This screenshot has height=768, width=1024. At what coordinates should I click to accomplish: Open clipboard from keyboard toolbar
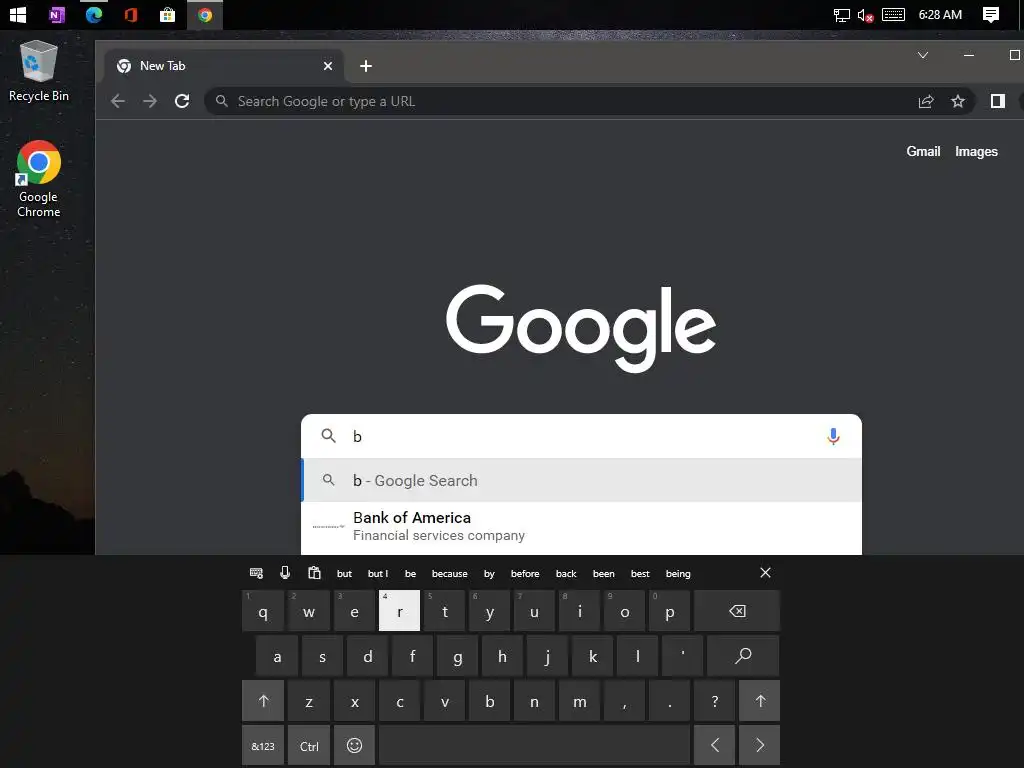tap(314, 573)
